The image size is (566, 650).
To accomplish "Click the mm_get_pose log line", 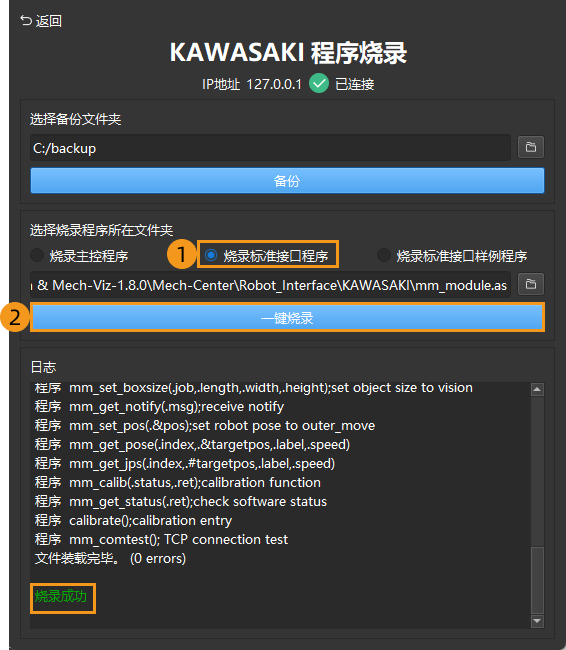I will pos(192,444).
